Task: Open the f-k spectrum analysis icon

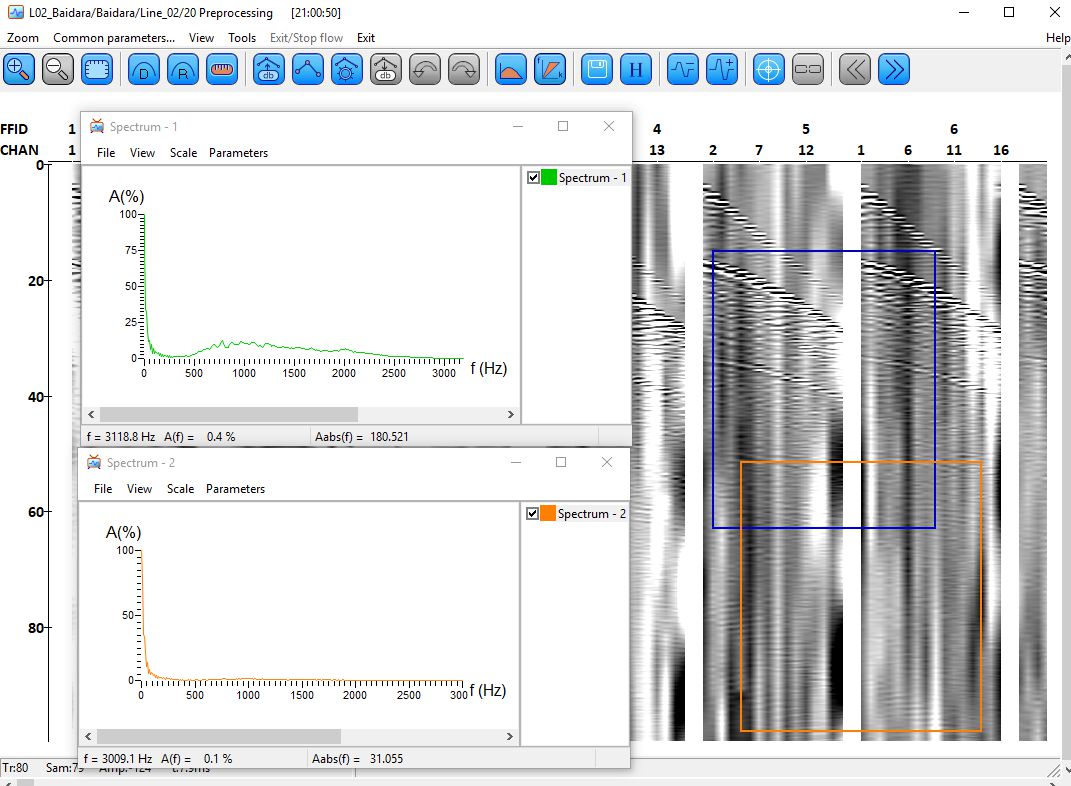Action: [550, 69]
